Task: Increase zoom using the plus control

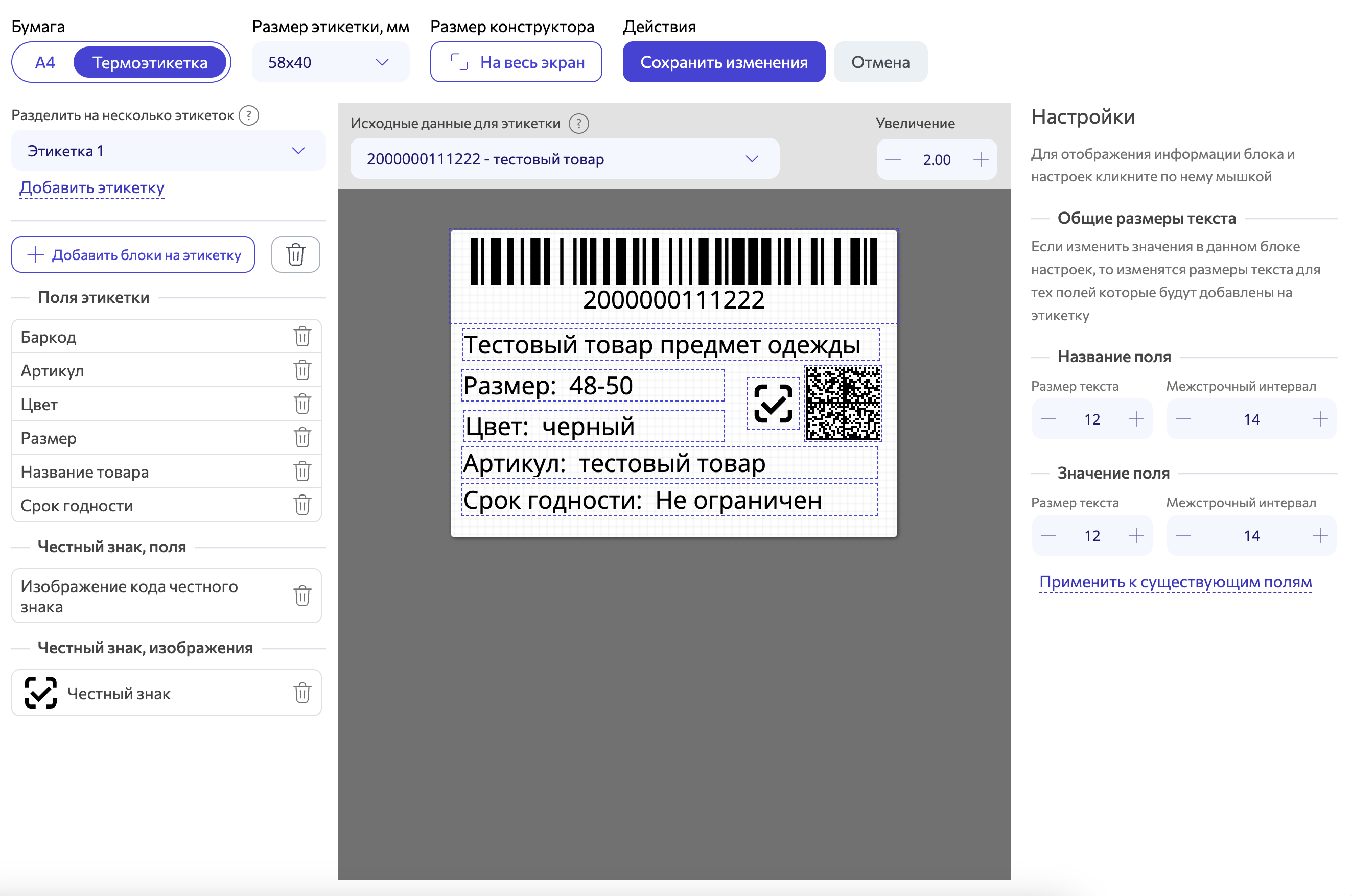Action: [x=981, y=159]
